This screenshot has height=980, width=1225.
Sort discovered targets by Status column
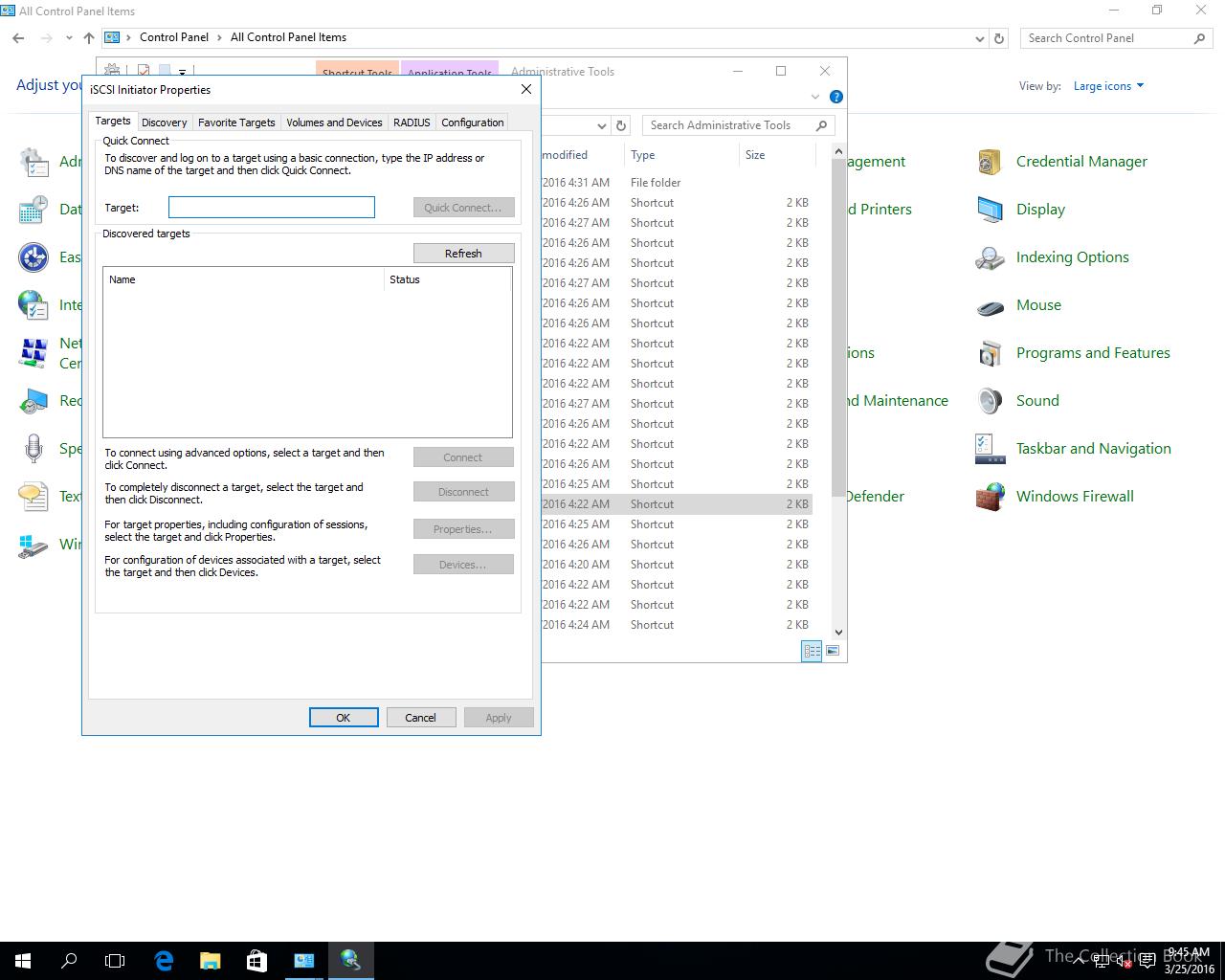447,279
